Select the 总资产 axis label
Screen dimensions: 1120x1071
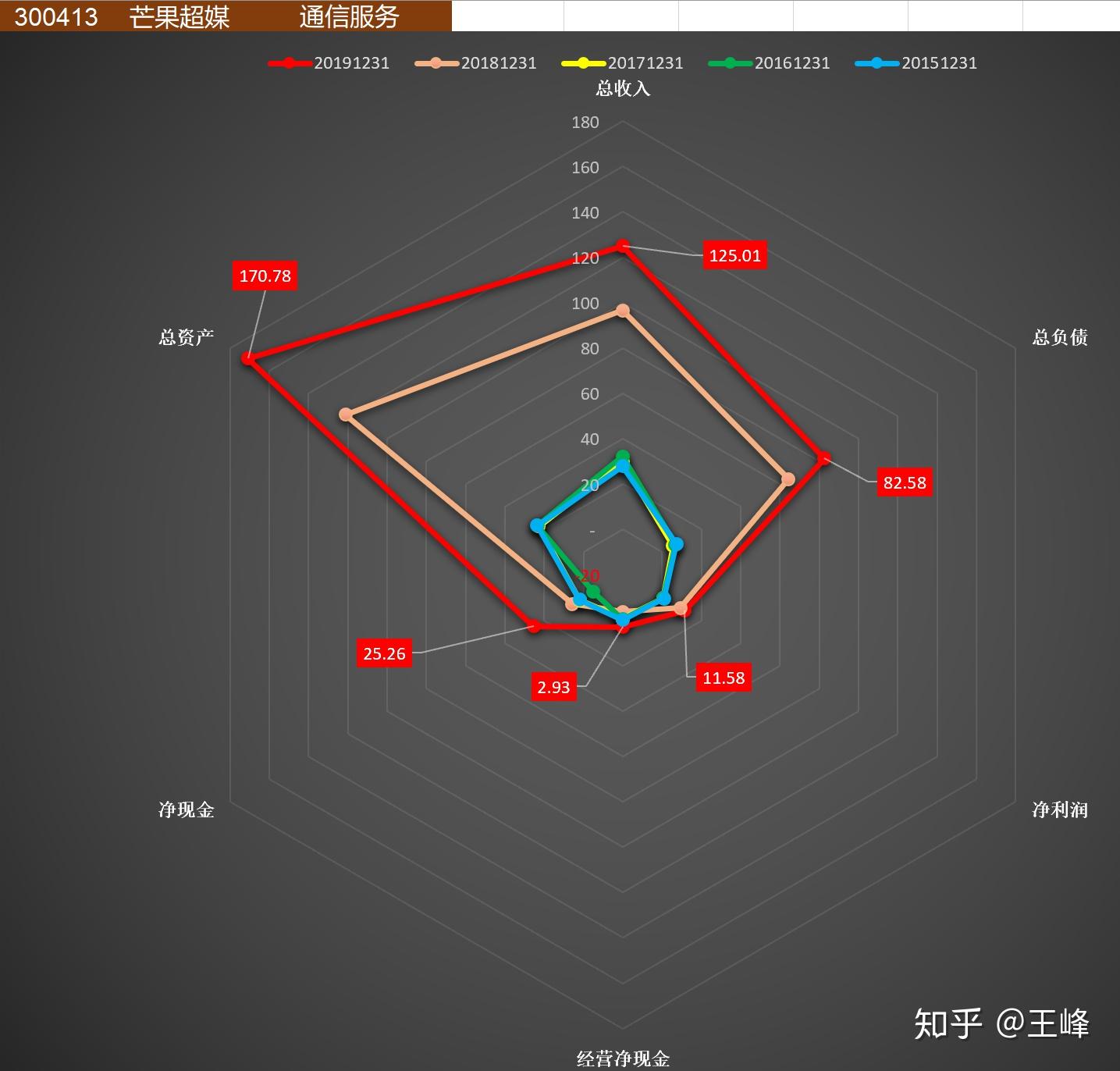pyautogui.click(x=186, y=337)
